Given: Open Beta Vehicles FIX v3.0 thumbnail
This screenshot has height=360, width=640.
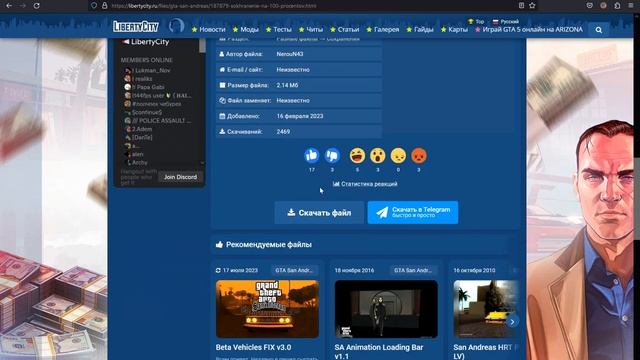Looking at the screenshot, I should click(x=267, y=309).
